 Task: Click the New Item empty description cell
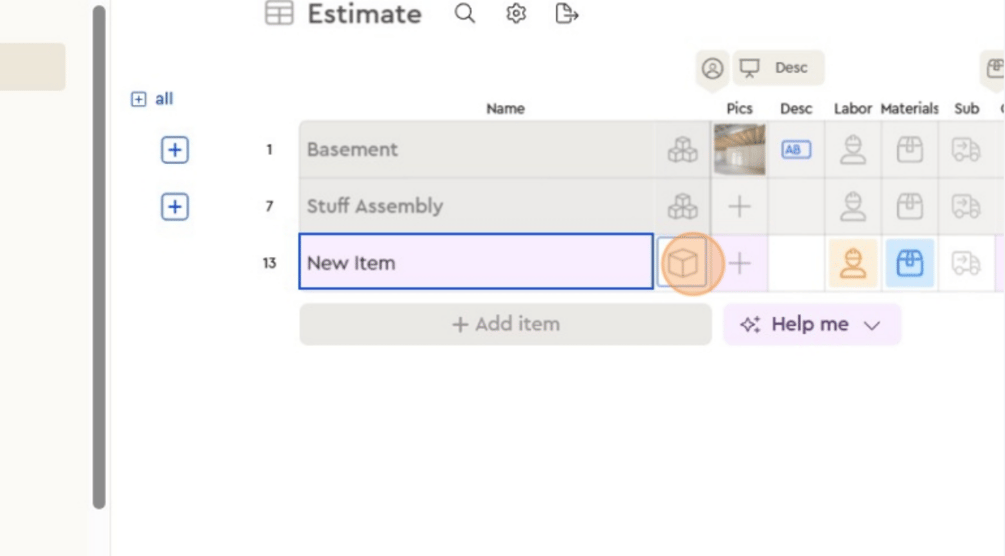click(796, 263)
